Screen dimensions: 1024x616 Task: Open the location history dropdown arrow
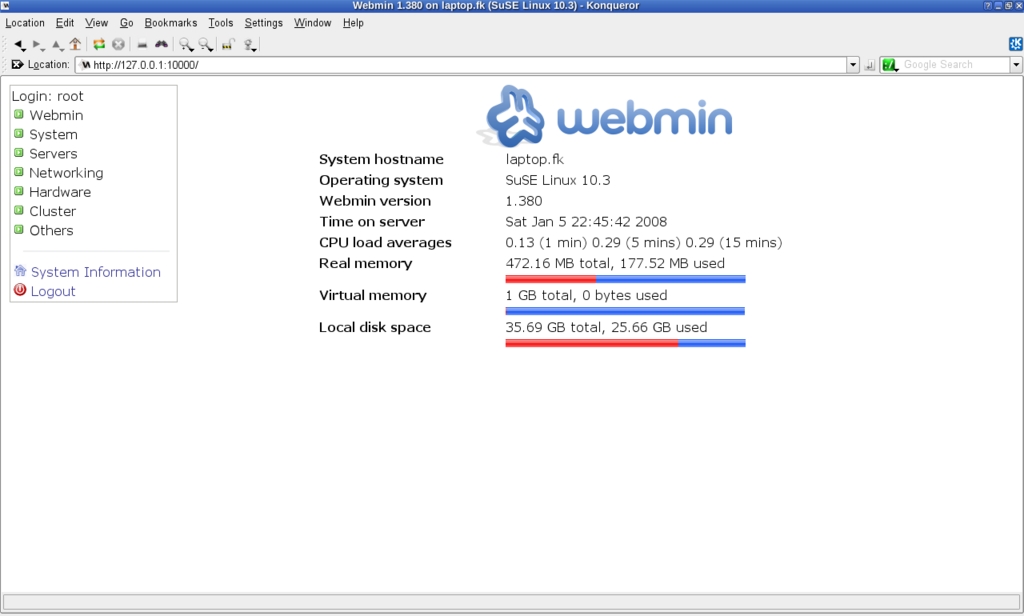tap(853, 65)
